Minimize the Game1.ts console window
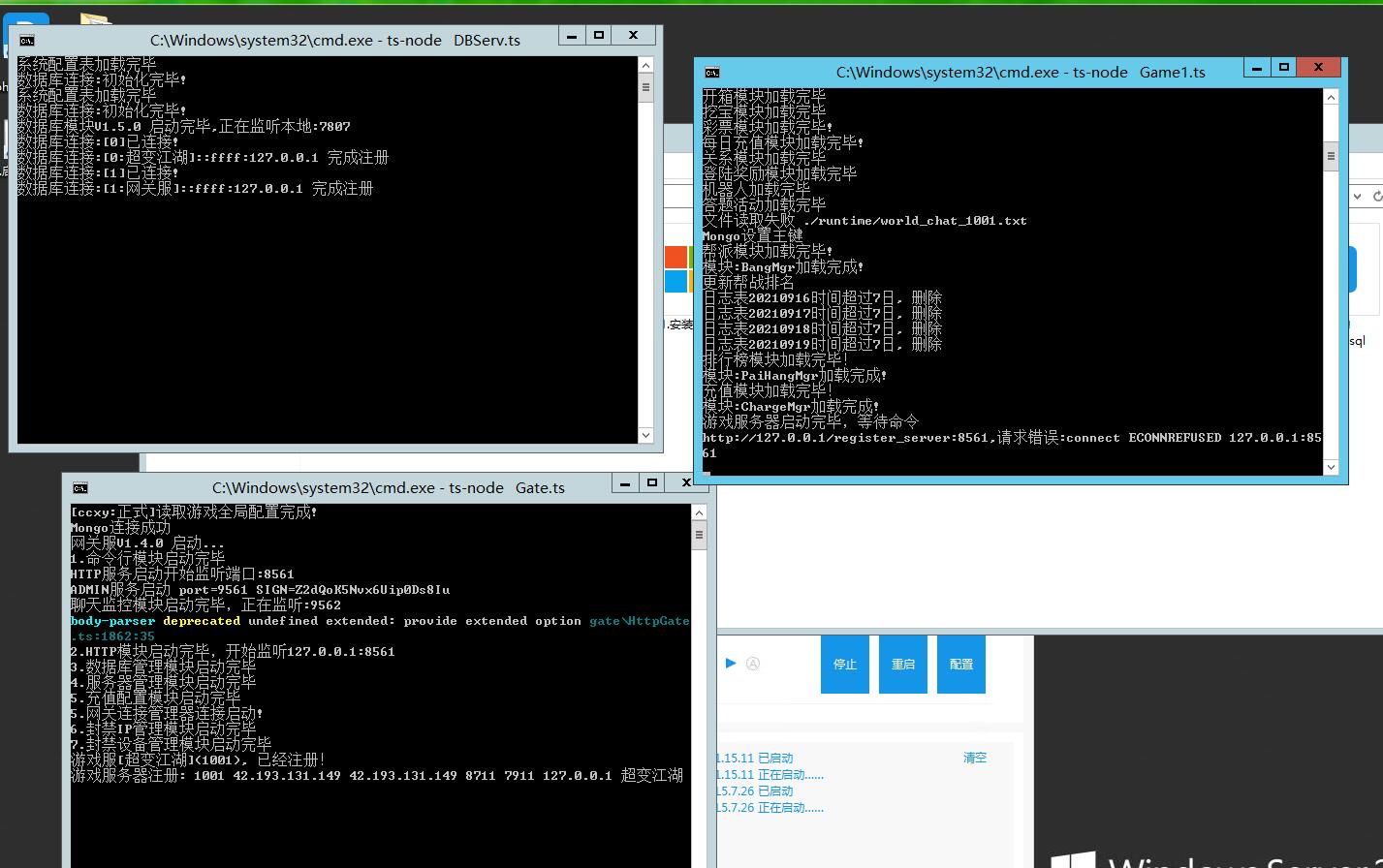This screenshot has width=1383, height=868. 1257,68
